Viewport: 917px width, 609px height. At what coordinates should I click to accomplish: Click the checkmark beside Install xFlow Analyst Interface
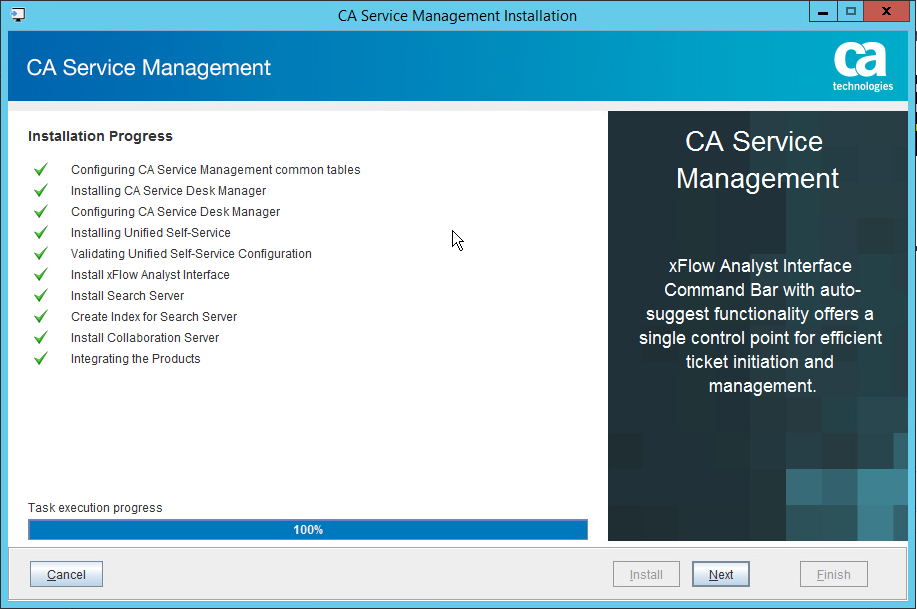[x=40, y=274]
